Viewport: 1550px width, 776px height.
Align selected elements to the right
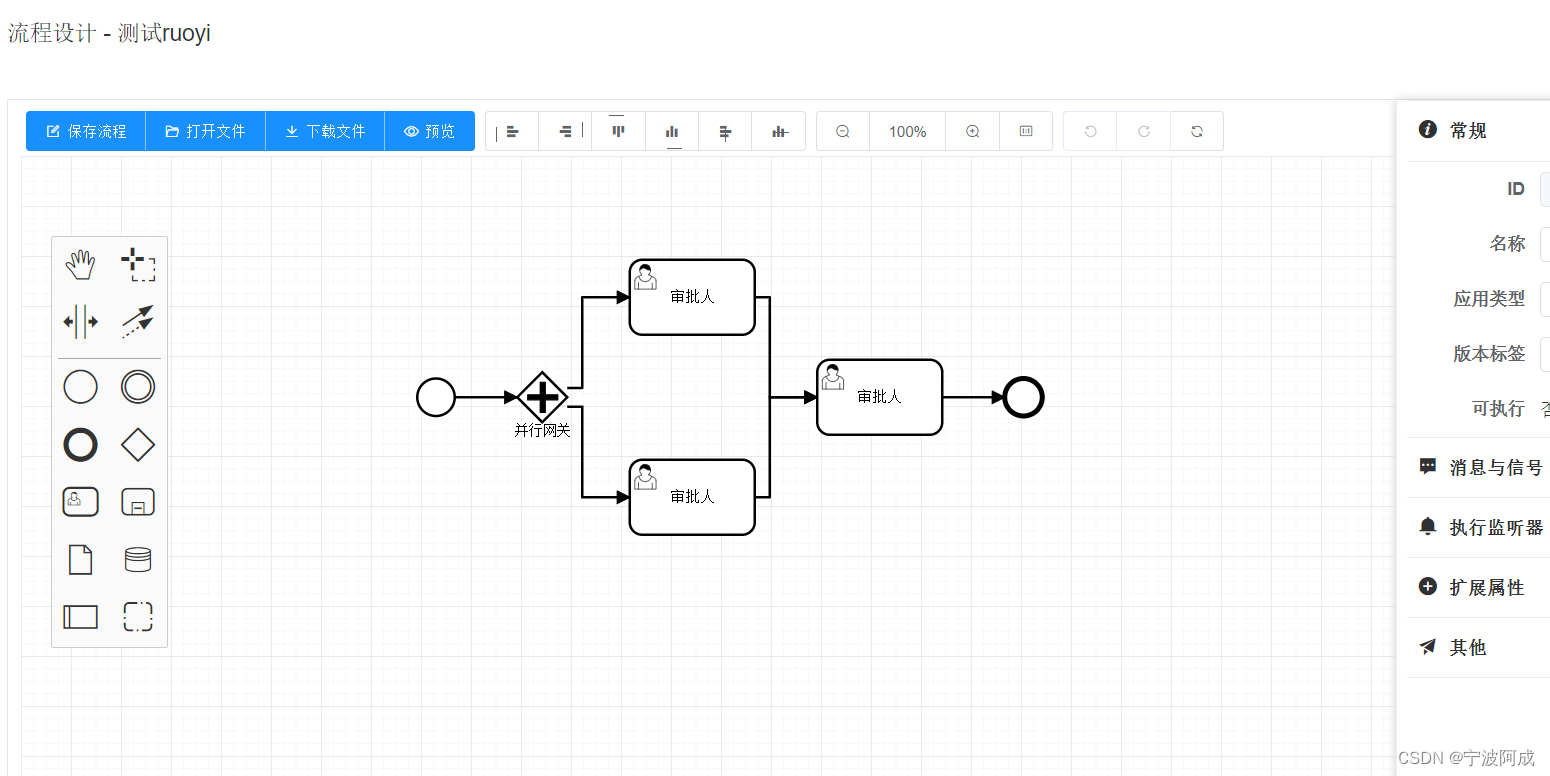(x=565, y=131)
